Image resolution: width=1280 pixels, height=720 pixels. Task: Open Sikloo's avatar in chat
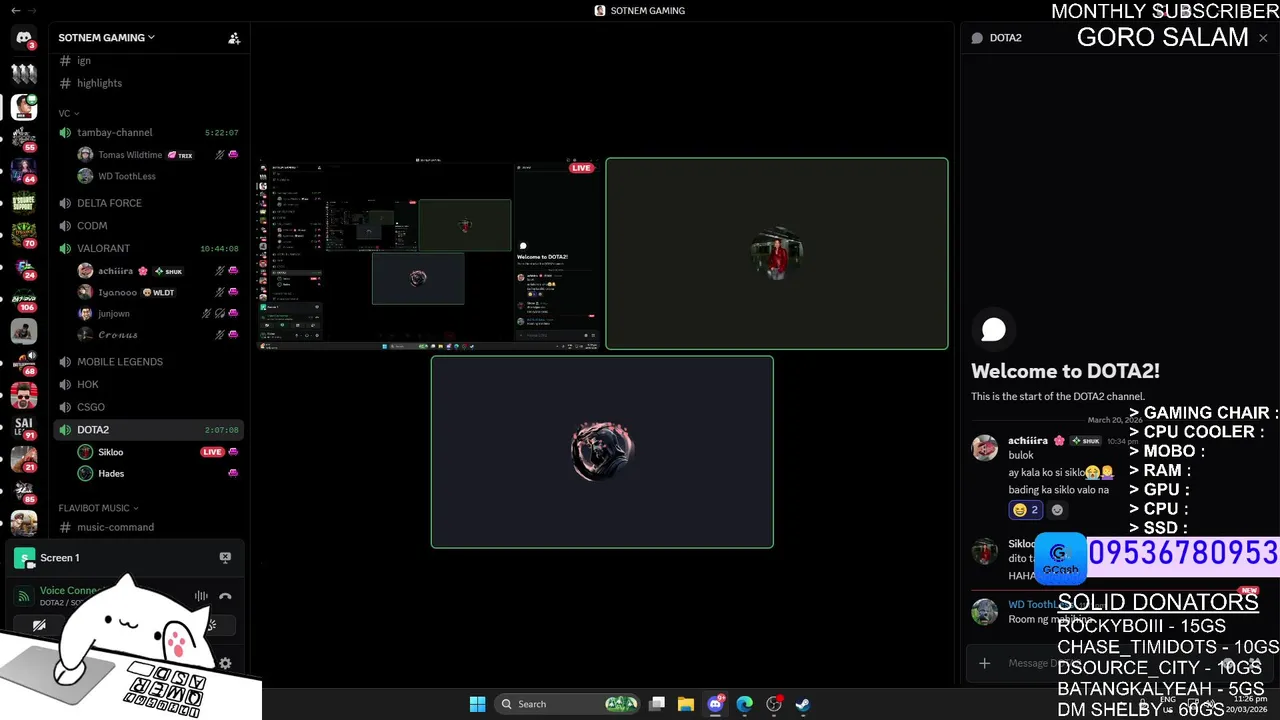(985, 551)
